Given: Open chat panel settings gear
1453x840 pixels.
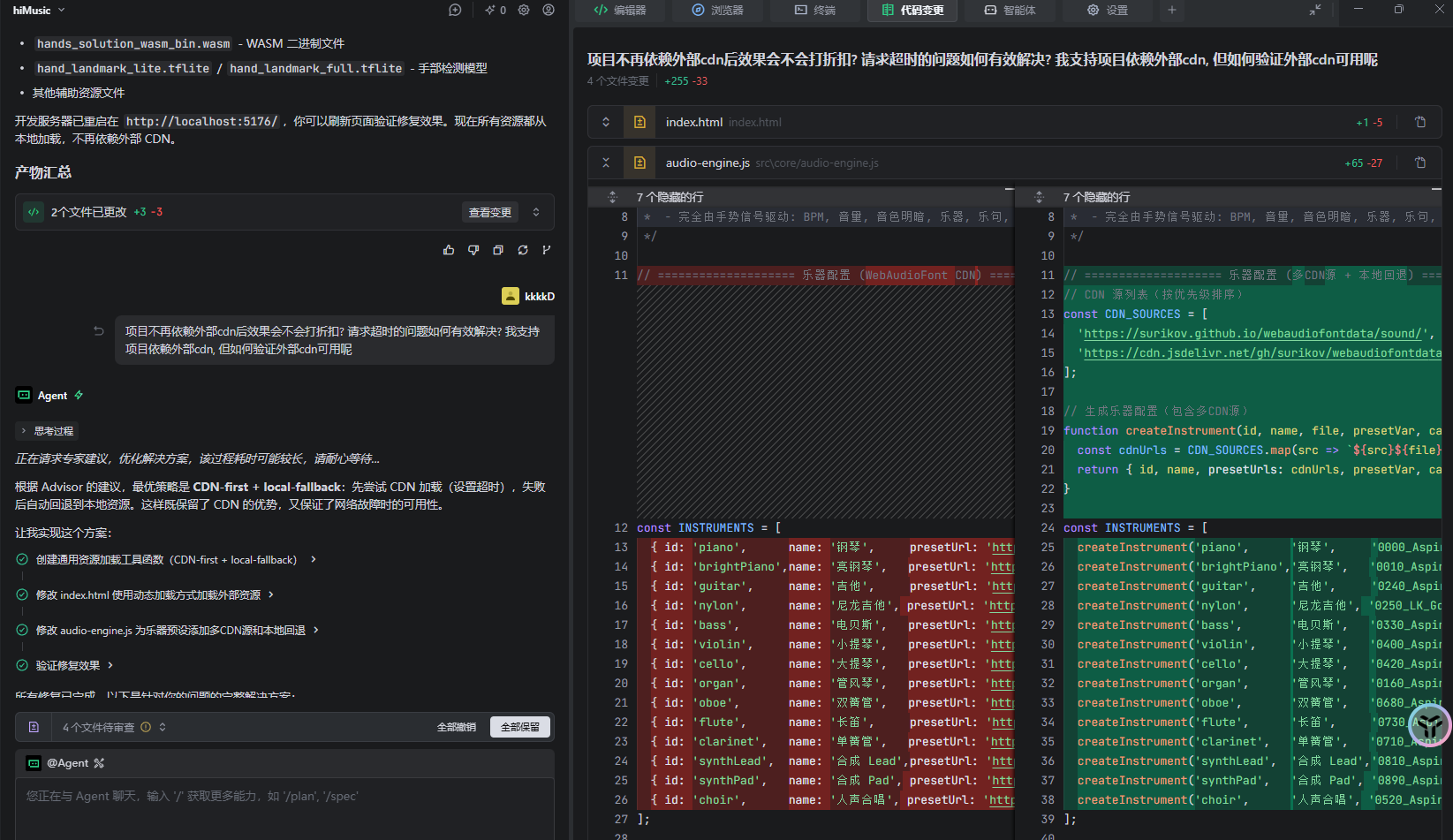Looking at the screenshot, I should (524, 10).
